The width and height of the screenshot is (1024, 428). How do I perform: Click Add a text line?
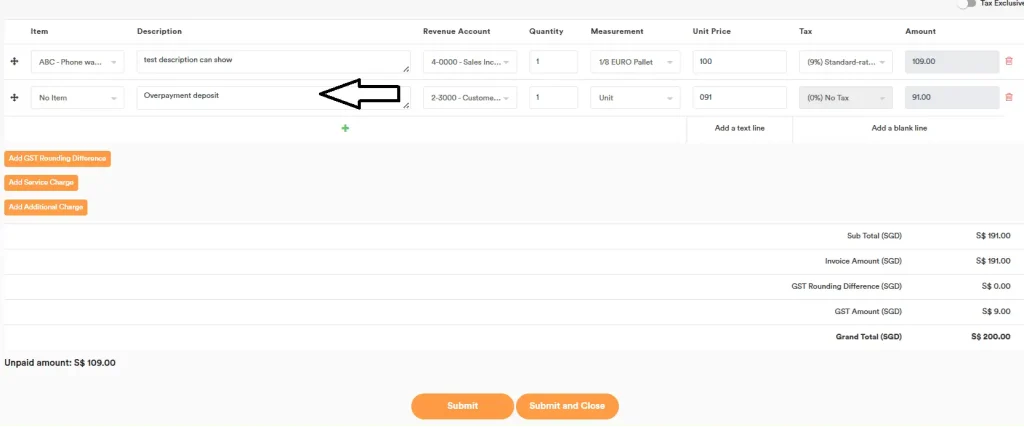739,128
